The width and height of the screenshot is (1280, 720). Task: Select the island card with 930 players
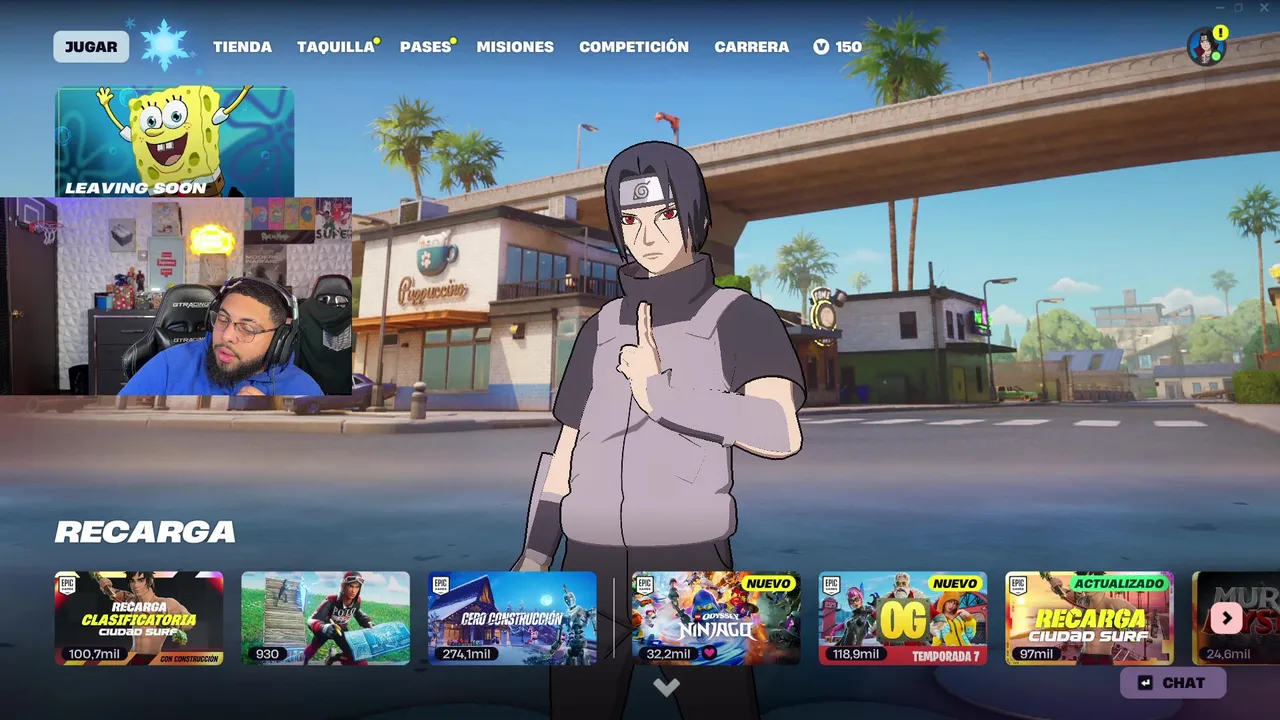(325, 618)
